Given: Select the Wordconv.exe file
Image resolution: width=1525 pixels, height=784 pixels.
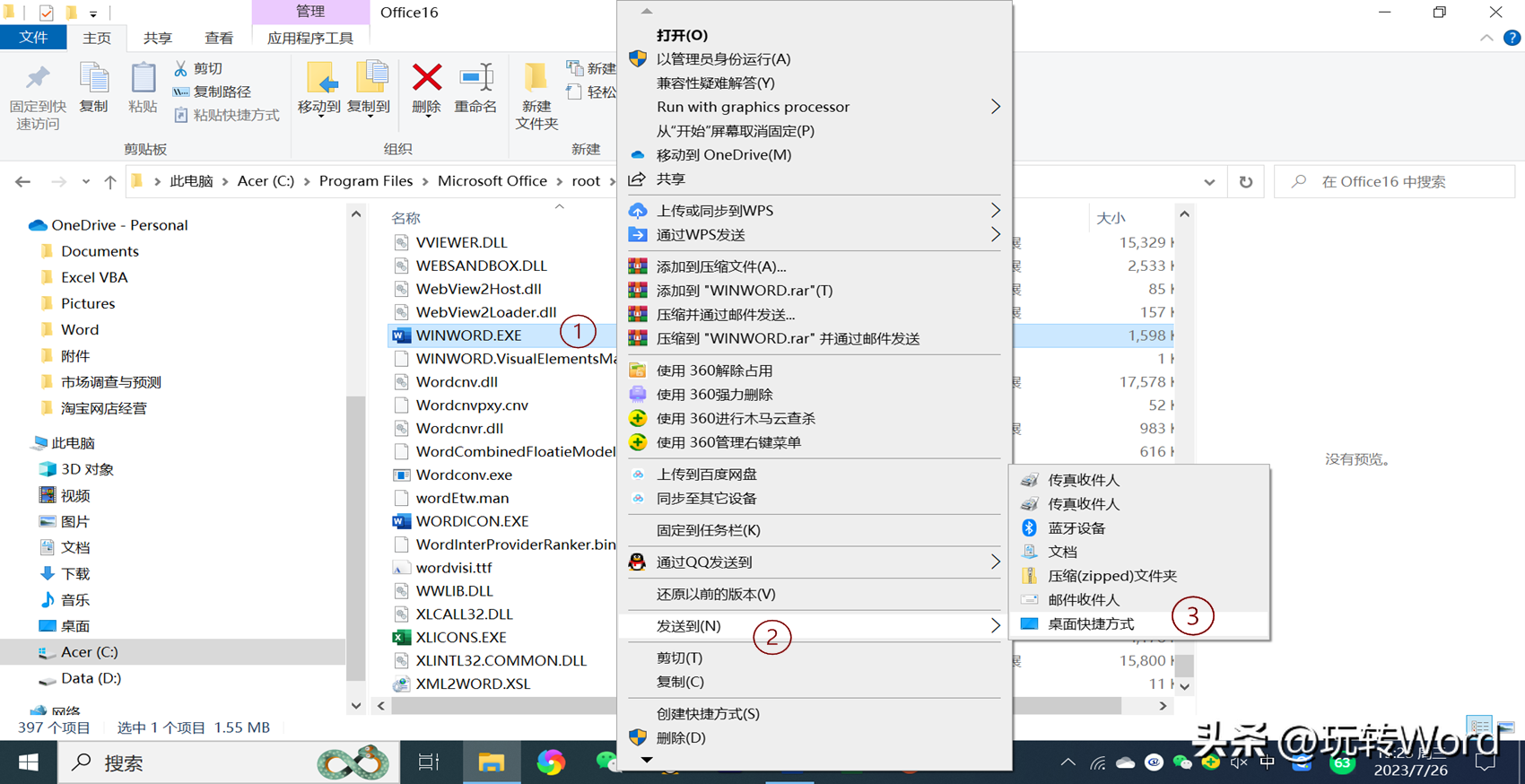Looking at the screenshot, I should pyautogui.click(x=464, y=475).
